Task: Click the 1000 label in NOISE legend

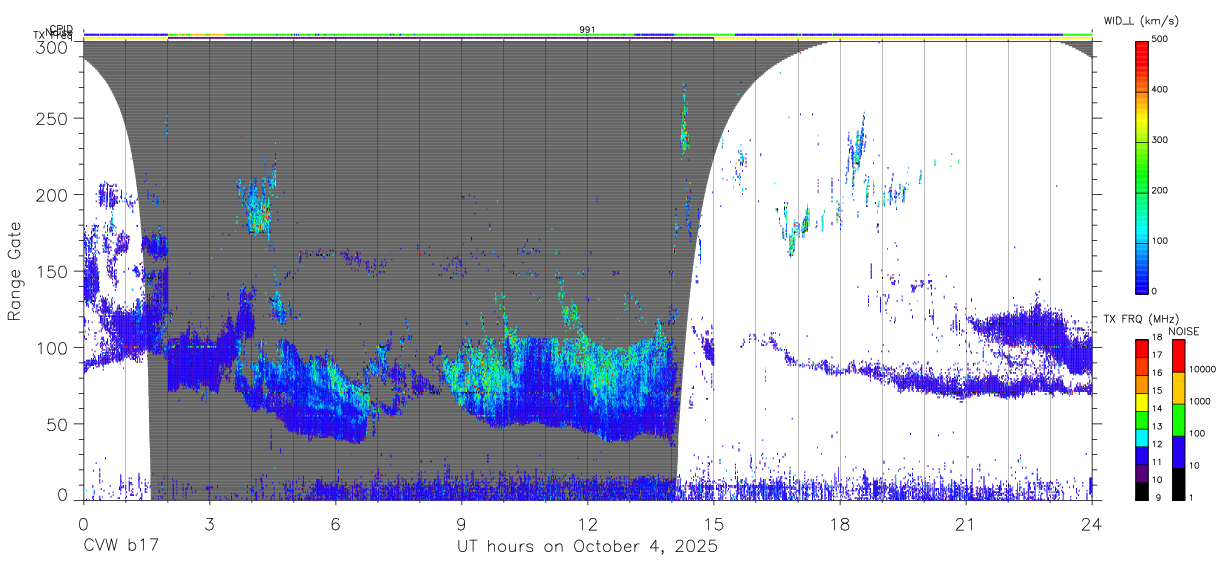Action: pyautogui.click(x=1198, y=401)
